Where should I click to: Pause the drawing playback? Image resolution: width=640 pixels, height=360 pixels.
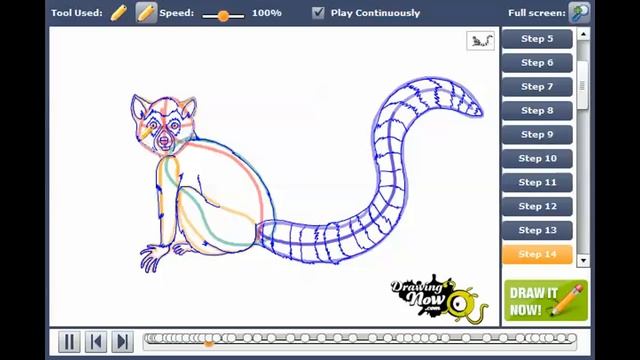tap(69, 342)
